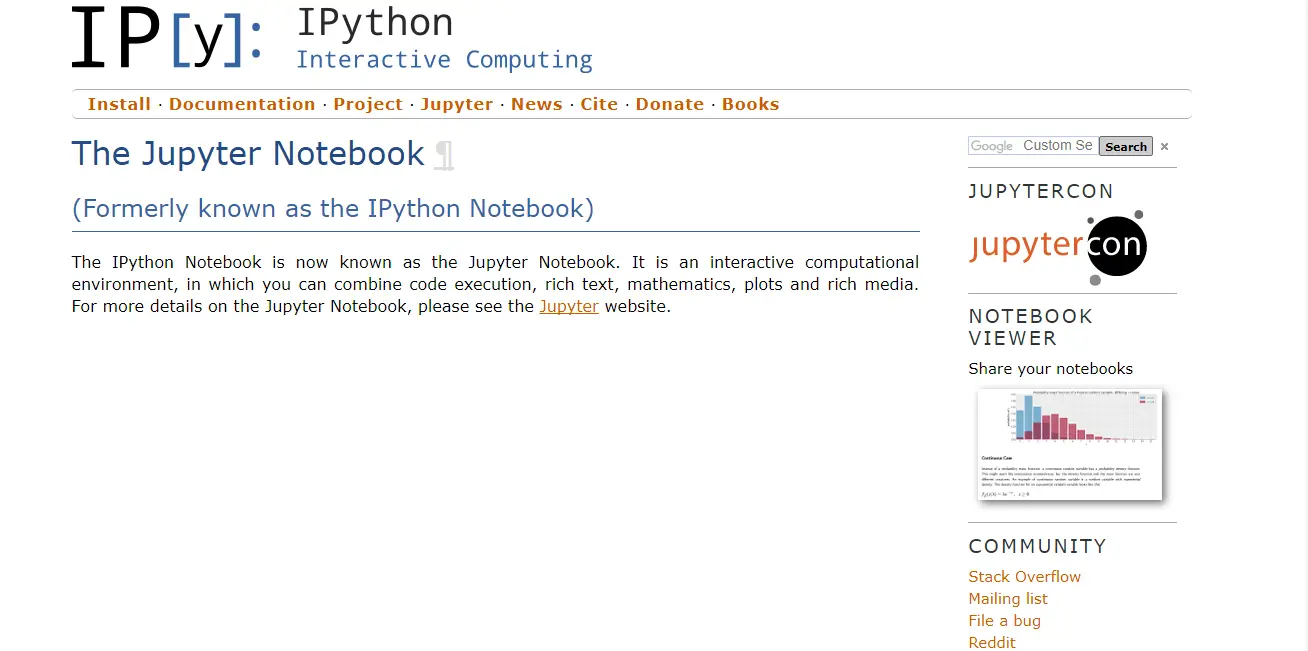Visit the Reddit community link
This screenshot has height=651, width=1308.
click(992, 642)
